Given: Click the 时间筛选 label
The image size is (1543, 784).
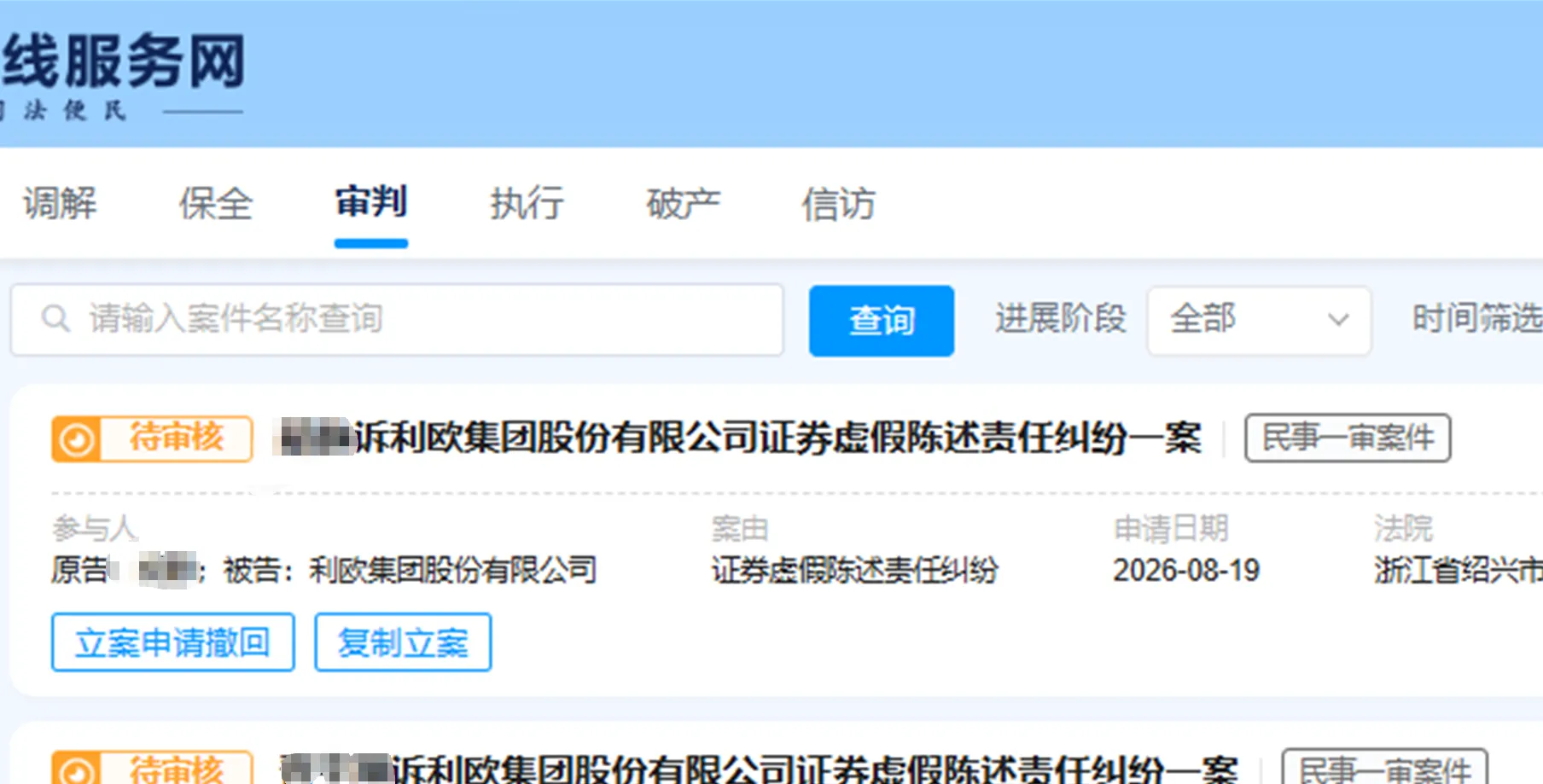Looking at the screenshot, I should (x=1476, y=319).
